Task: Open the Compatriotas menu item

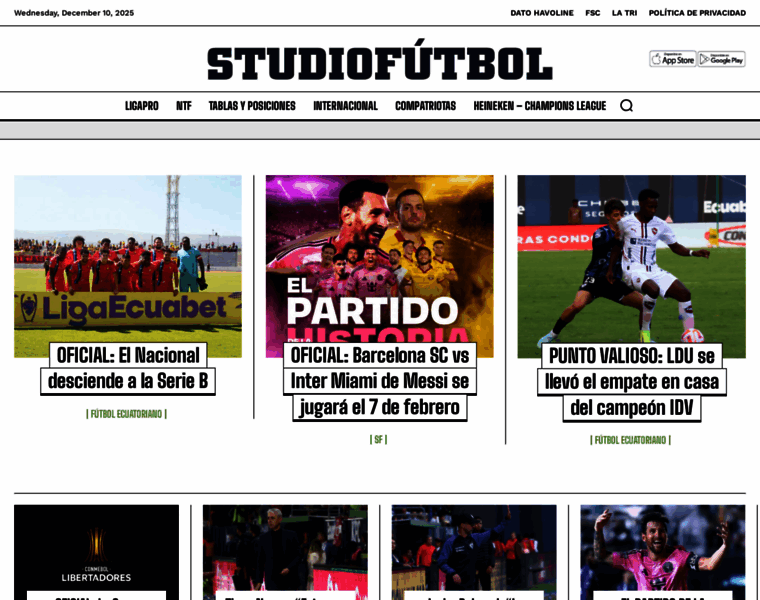Action: click(x=426, y=106)
